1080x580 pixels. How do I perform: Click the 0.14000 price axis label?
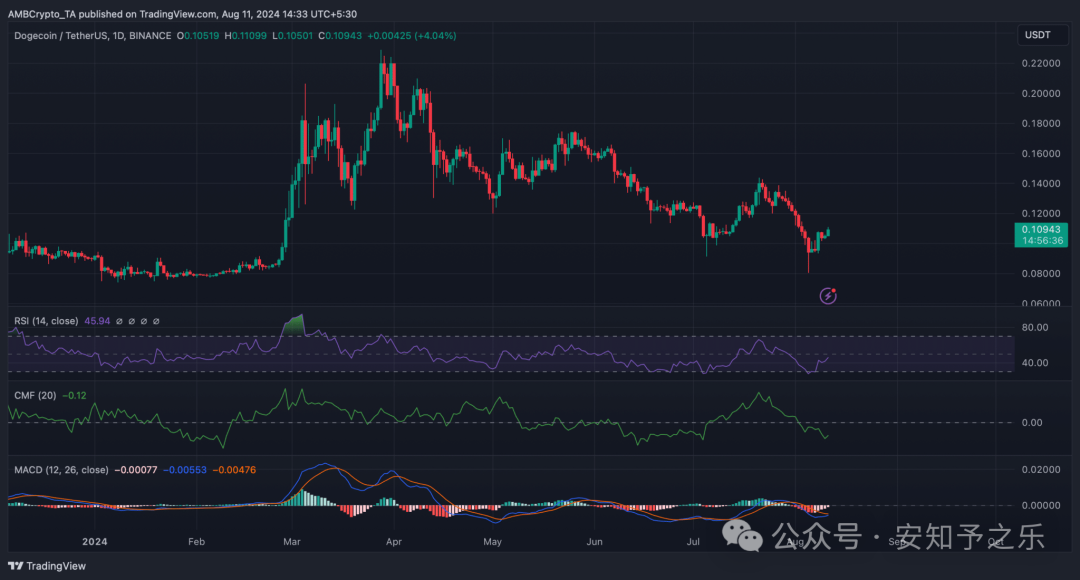point(1041,183)
